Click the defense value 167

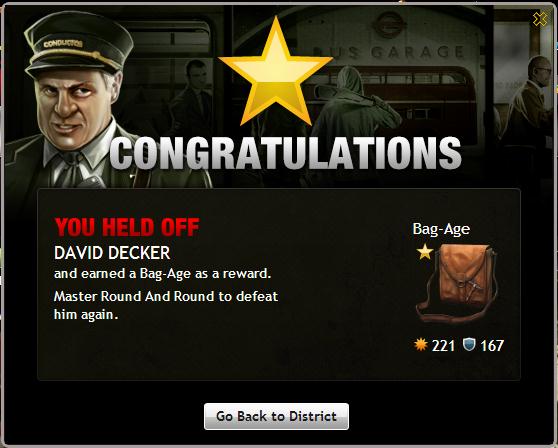click(x=492, y=346)
